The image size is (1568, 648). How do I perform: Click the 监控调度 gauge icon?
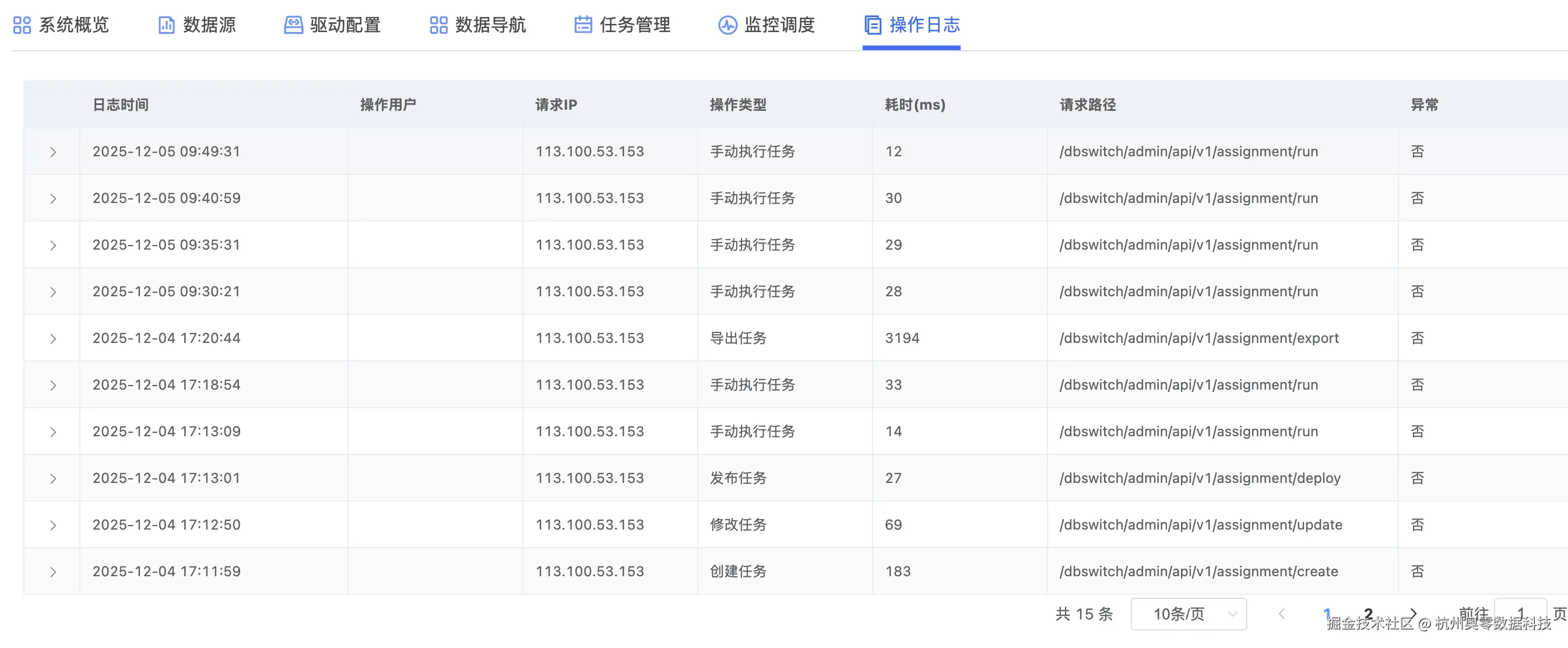click(x=727, y=26)
